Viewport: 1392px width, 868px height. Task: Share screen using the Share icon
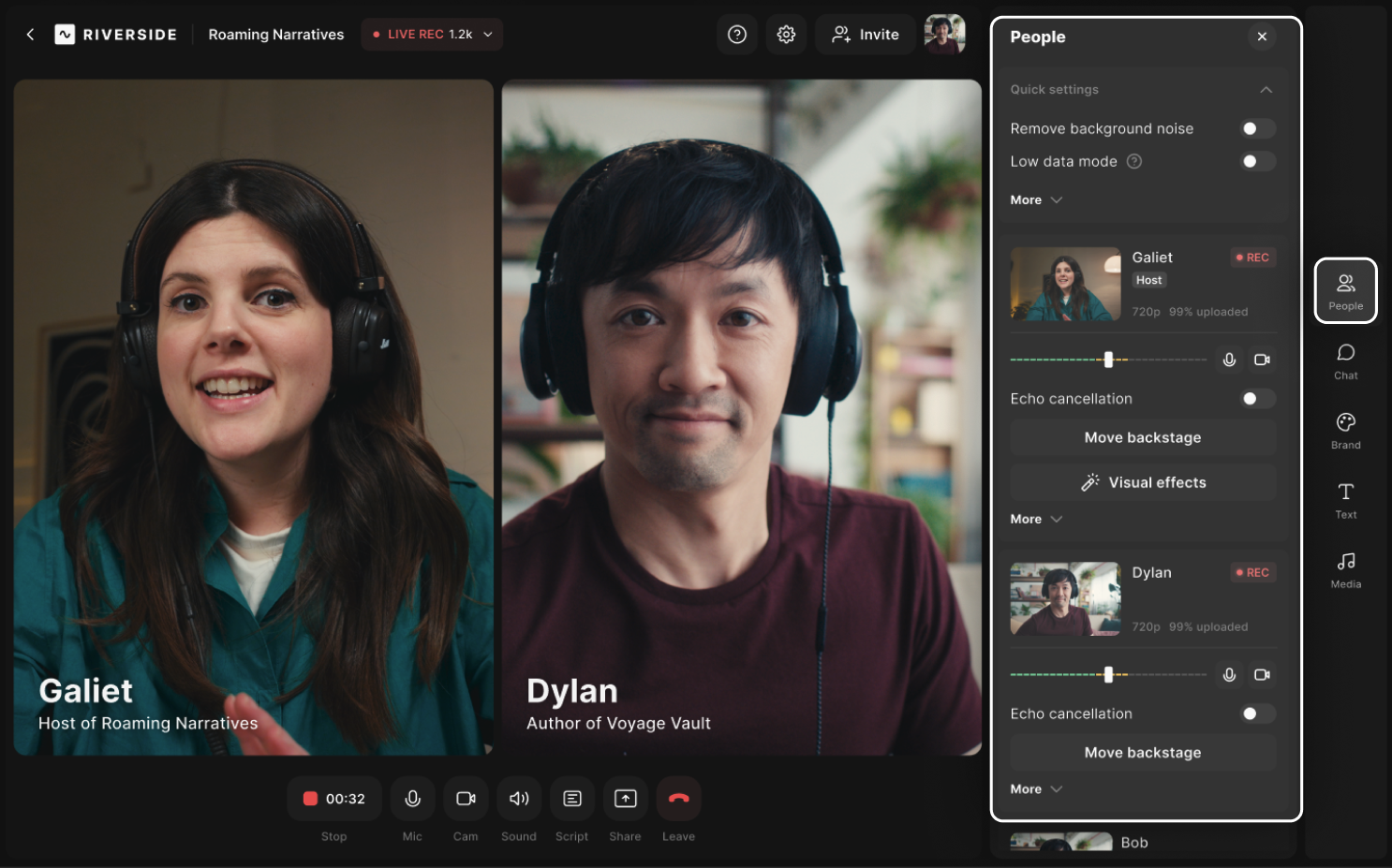point(625,799)
